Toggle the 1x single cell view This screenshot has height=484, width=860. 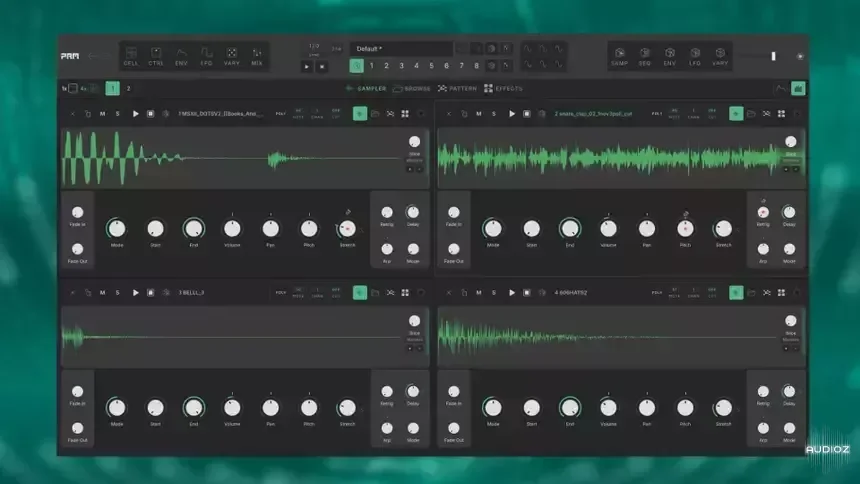pyautogui.click(x=70, y=88)
